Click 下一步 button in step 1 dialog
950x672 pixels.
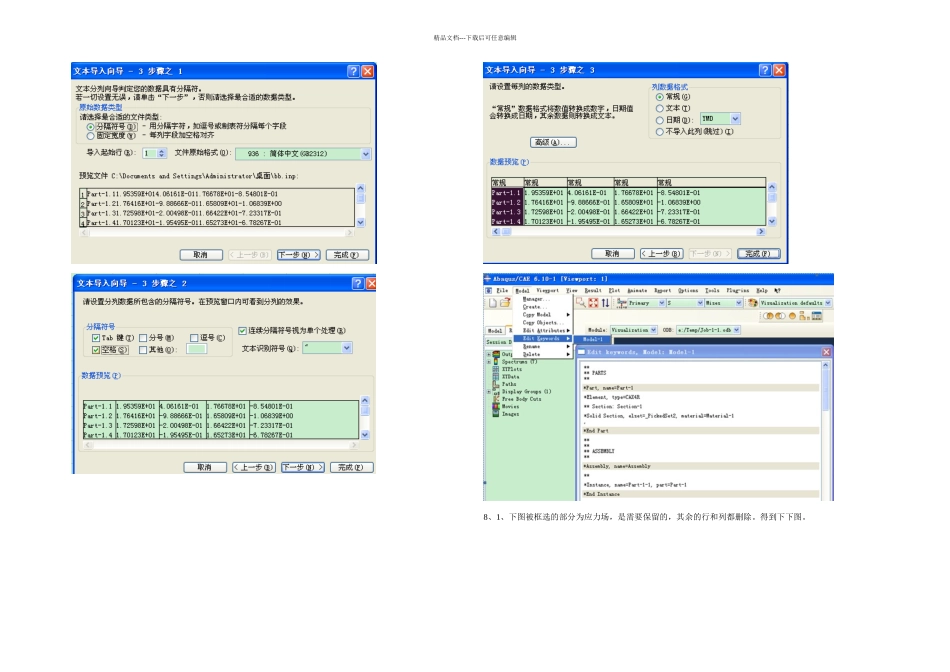(x=299, y=255)
